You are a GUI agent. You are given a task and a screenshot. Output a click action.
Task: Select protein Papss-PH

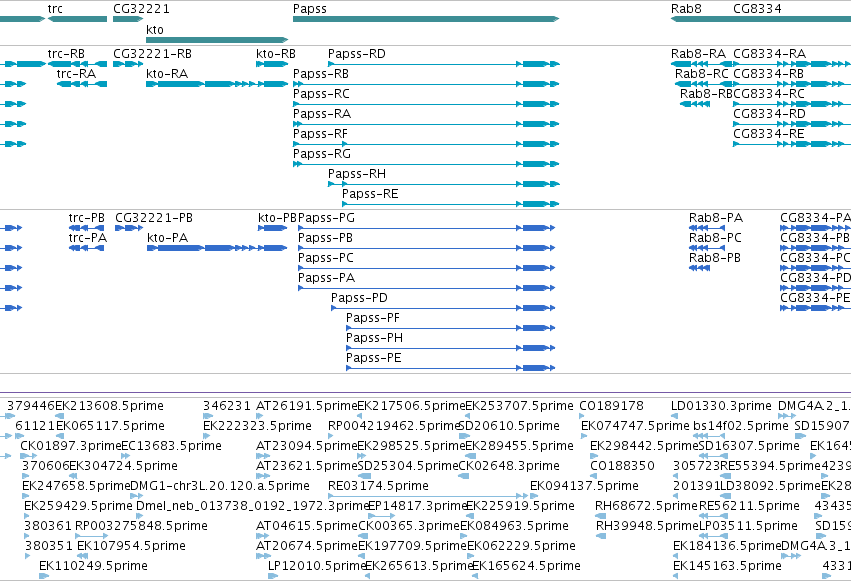coord(450,348)
